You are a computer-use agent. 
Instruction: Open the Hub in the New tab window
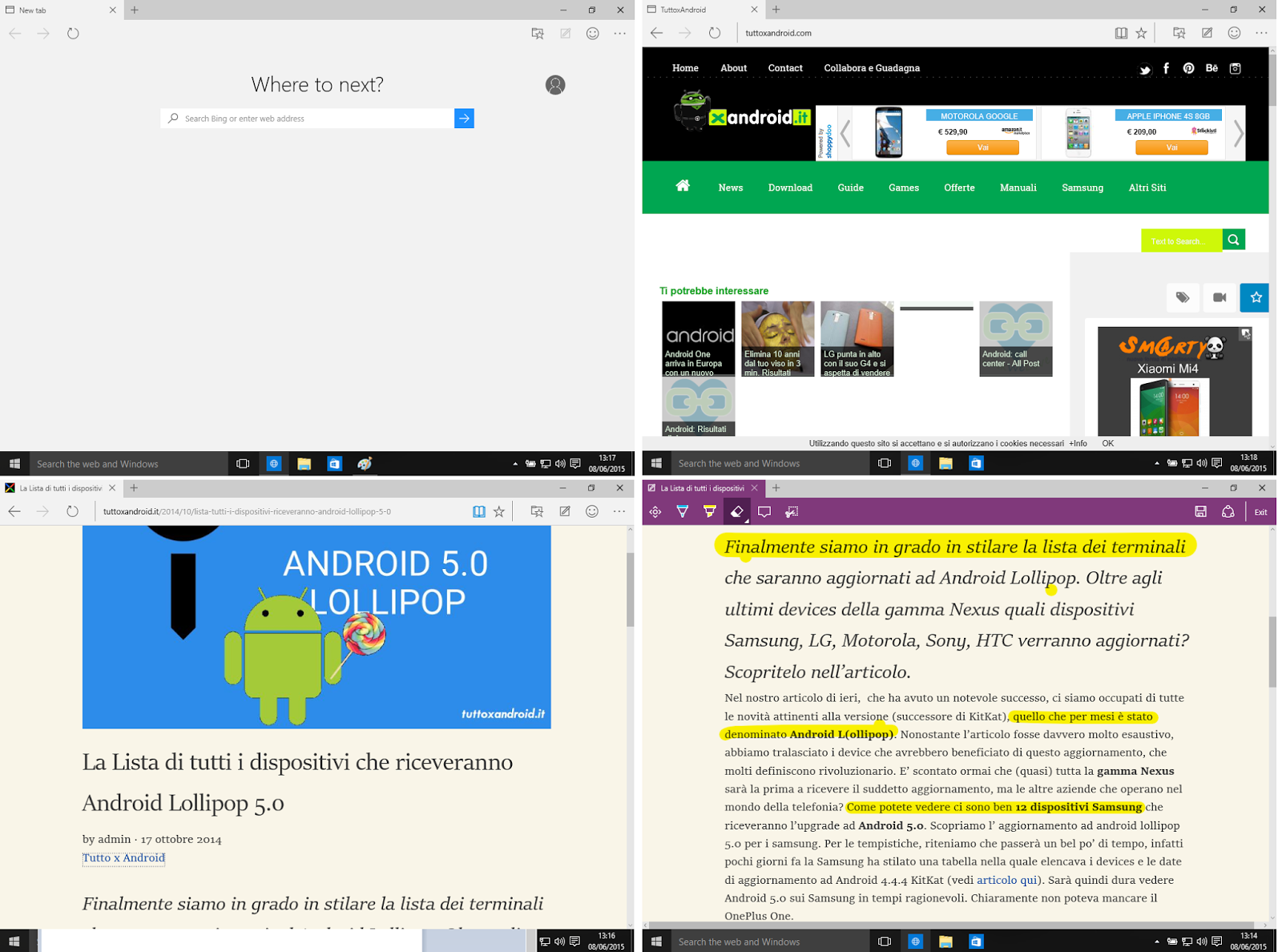pyautogui.click(x=538, y=34)
